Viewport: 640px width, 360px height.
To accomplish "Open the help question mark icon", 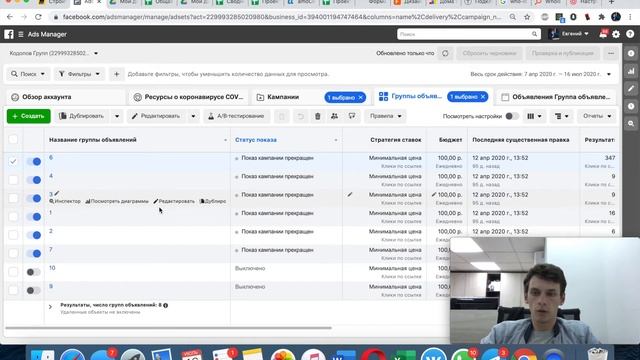I will (x=630, y=34).
